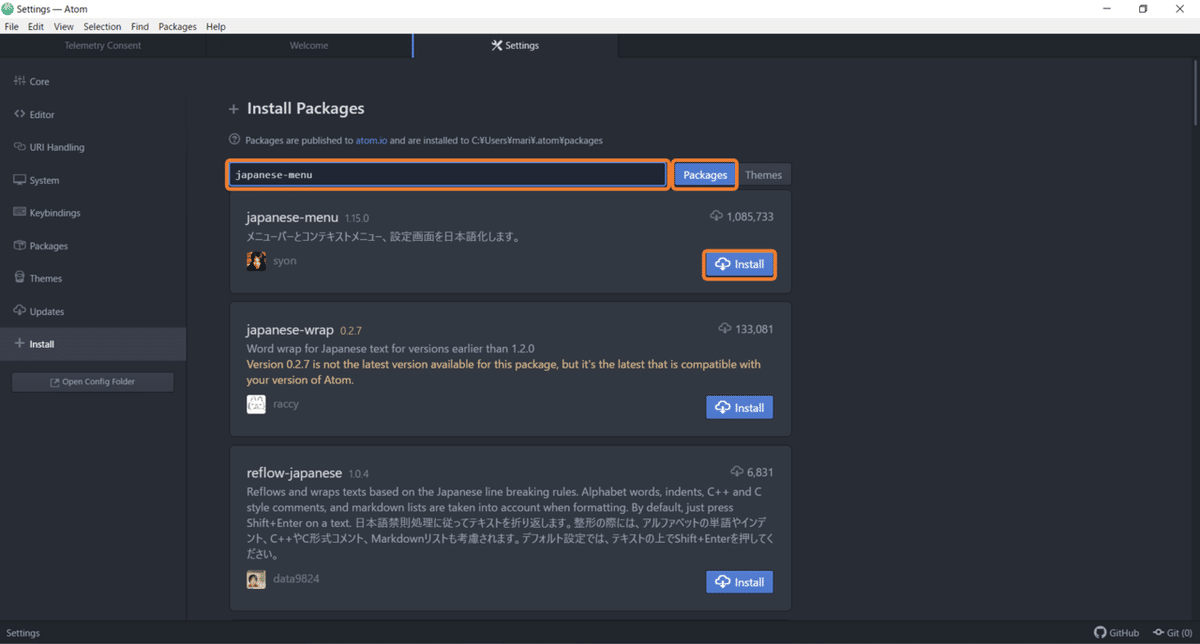Click the Editor code brackets icon
This screenshot has height=644, width=1200.
pyautogui.click(x=19, y=114)
